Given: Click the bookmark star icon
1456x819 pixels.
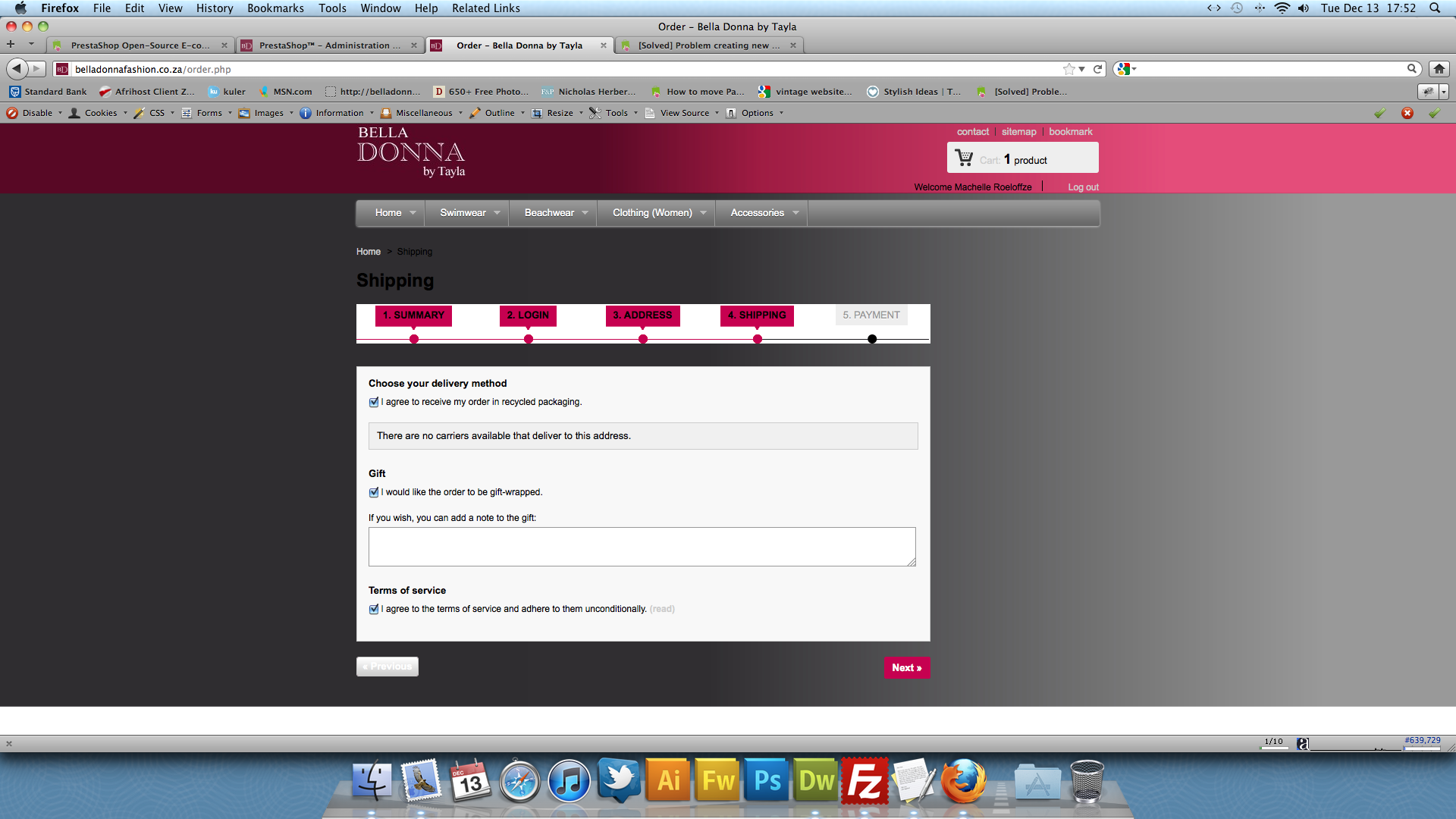Looking at the screenshot, I should coord(1069,69).
